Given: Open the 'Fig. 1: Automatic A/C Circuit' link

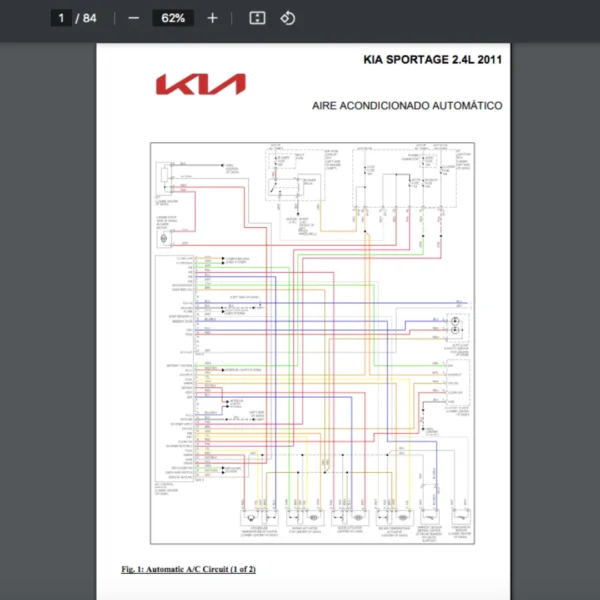Looking at the screenshot, I should 189,569.
